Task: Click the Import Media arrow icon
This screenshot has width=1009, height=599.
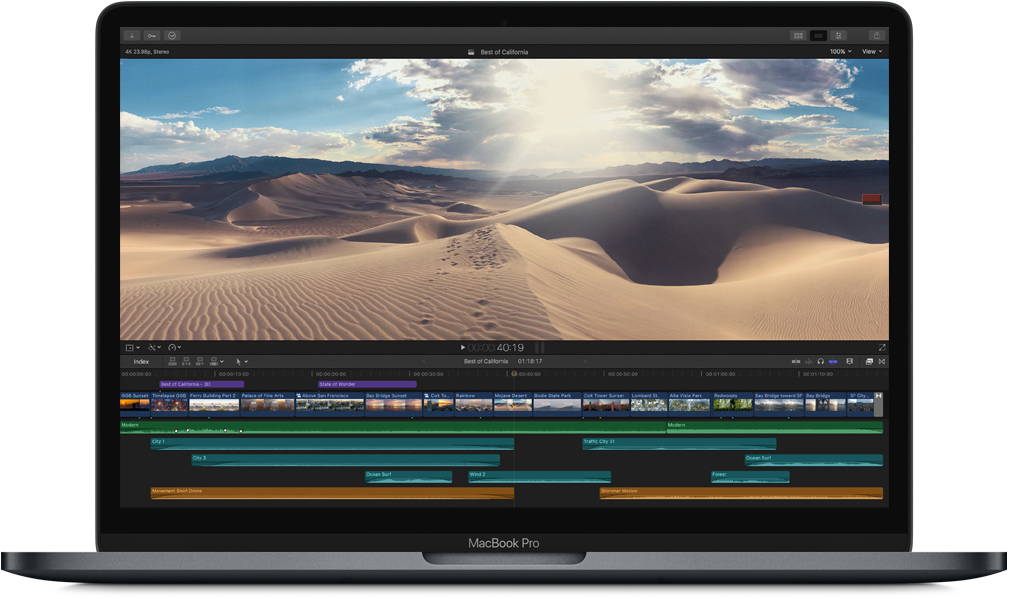Action: click(132, 35)
